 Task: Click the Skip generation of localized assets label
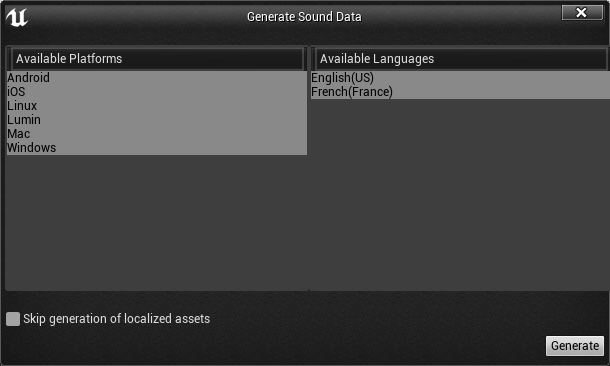(x=116, y=319)
